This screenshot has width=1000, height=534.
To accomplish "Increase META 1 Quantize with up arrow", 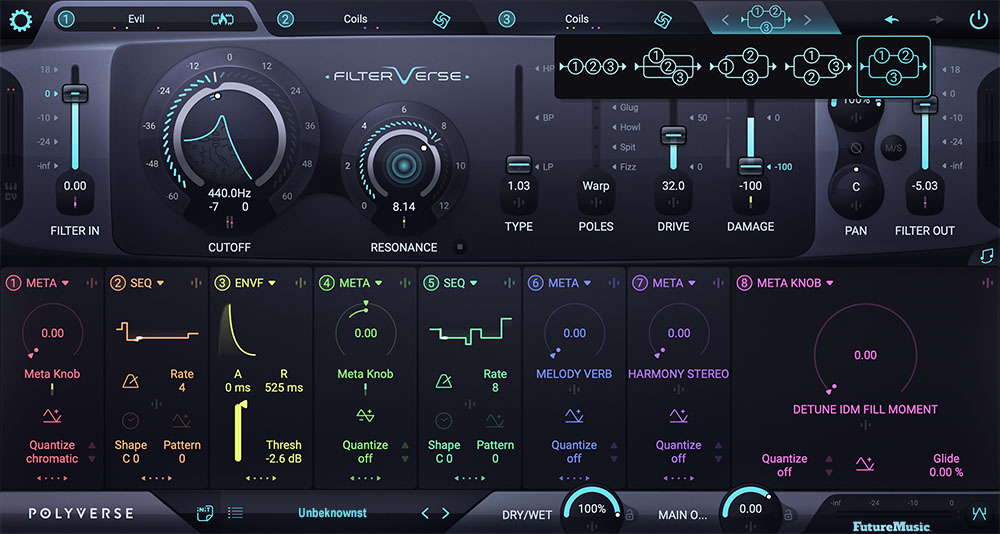I will click(x=91, y=445).
